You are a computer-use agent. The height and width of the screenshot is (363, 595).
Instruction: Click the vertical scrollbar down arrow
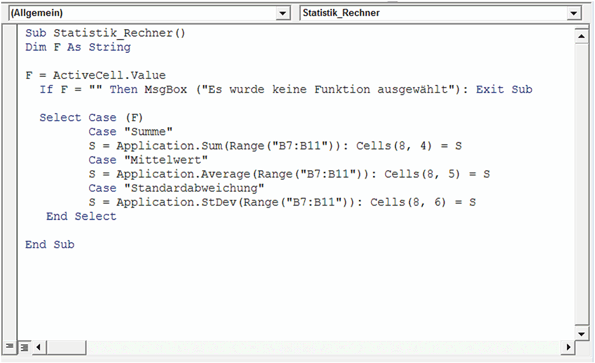coord(581,334)
